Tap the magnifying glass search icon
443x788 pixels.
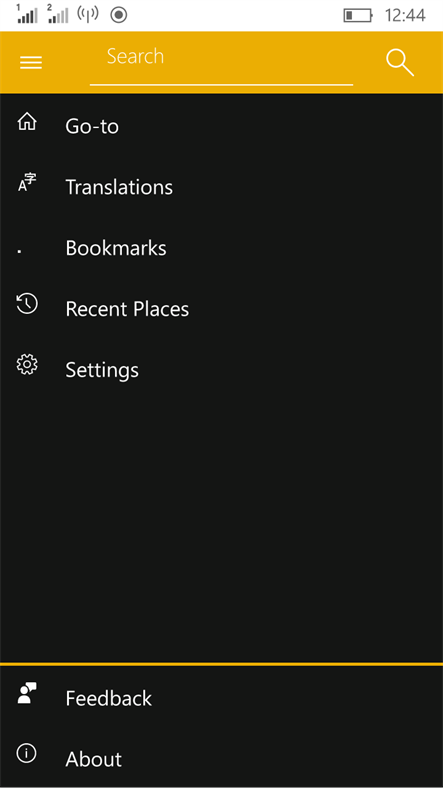tap(400, 63)
